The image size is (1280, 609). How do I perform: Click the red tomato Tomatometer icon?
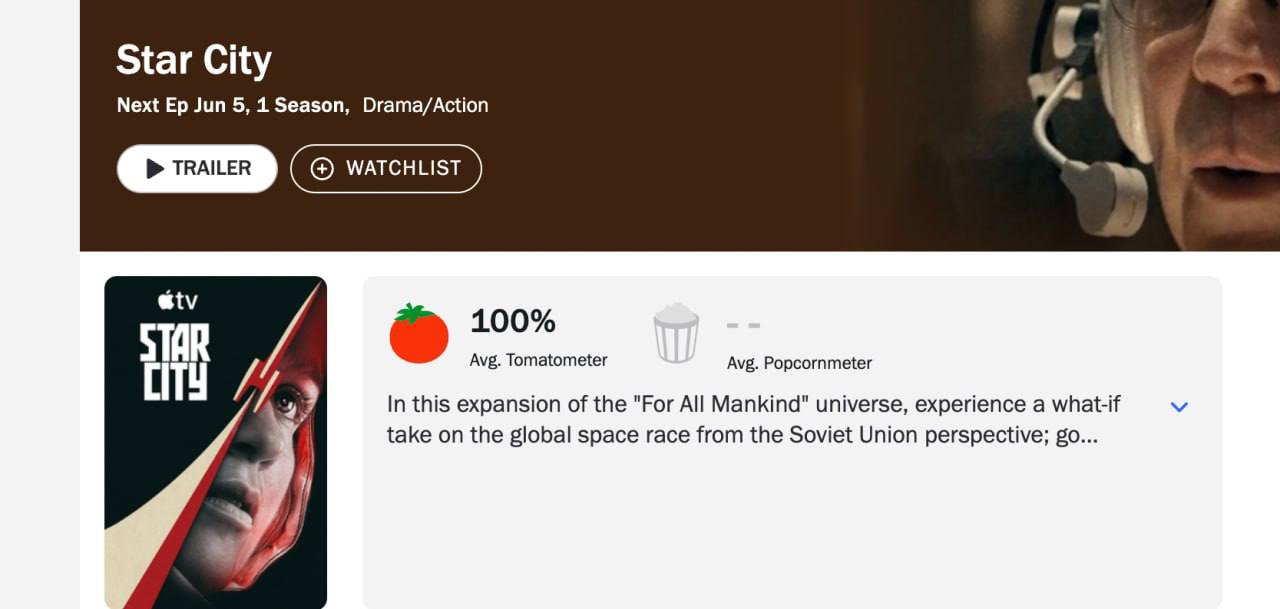tap(419, 333)
